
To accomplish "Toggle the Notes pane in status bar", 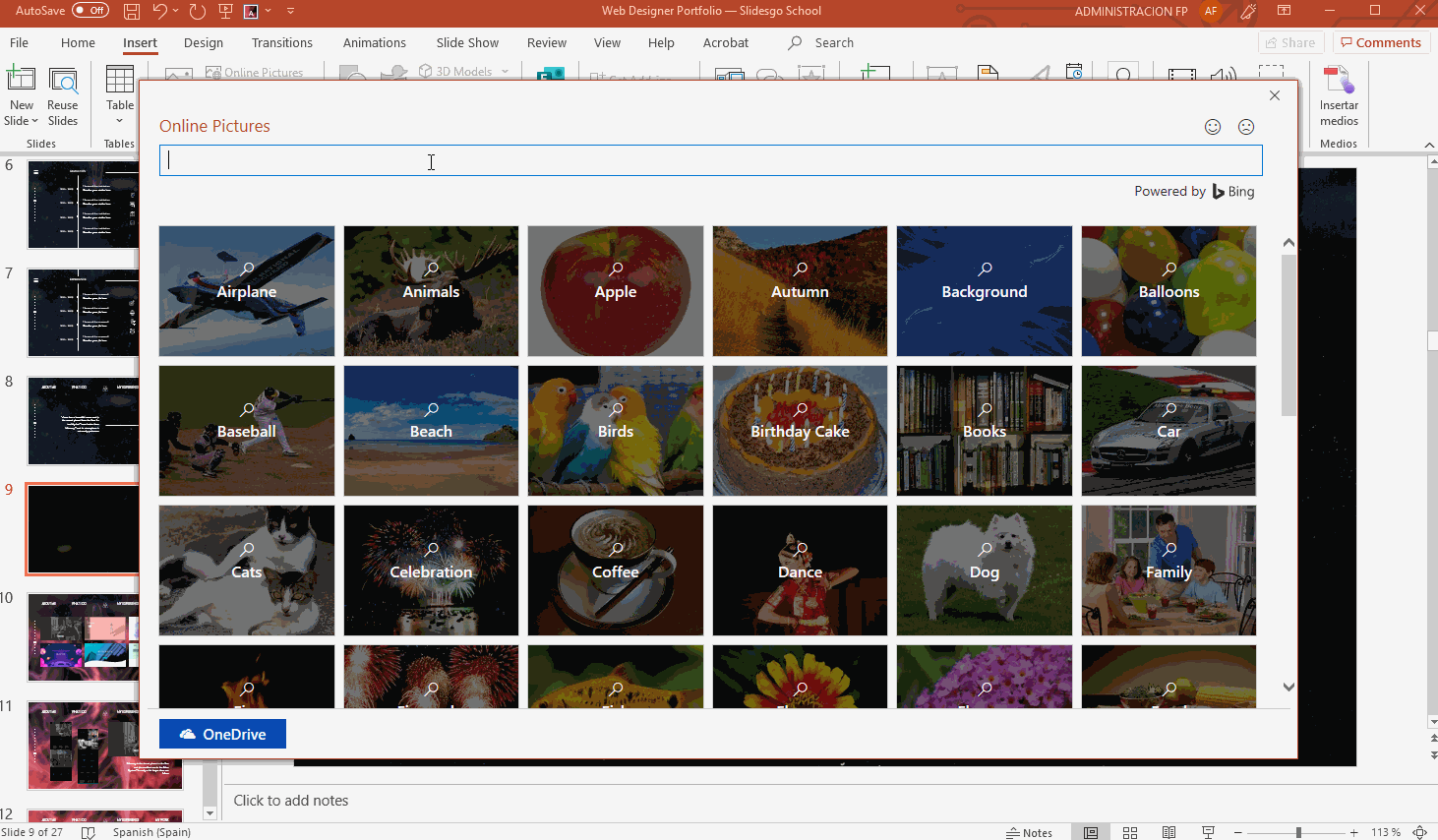I will pos(1029,832).
